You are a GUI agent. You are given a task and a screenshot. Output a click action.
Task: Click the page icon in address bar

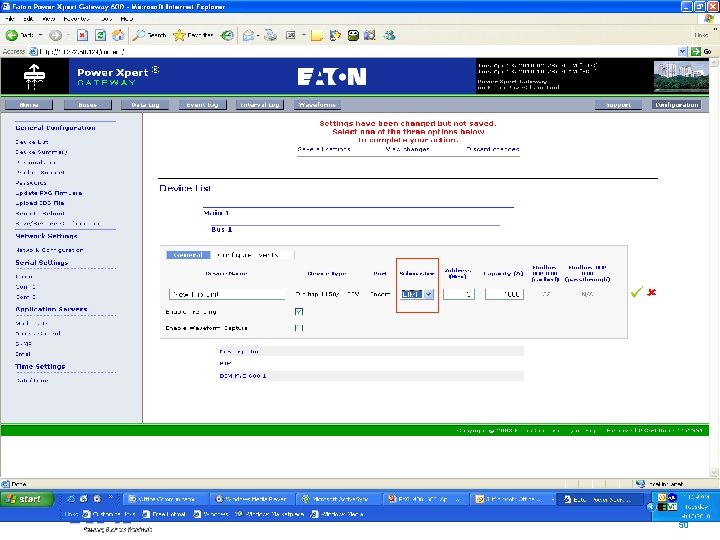33,51
